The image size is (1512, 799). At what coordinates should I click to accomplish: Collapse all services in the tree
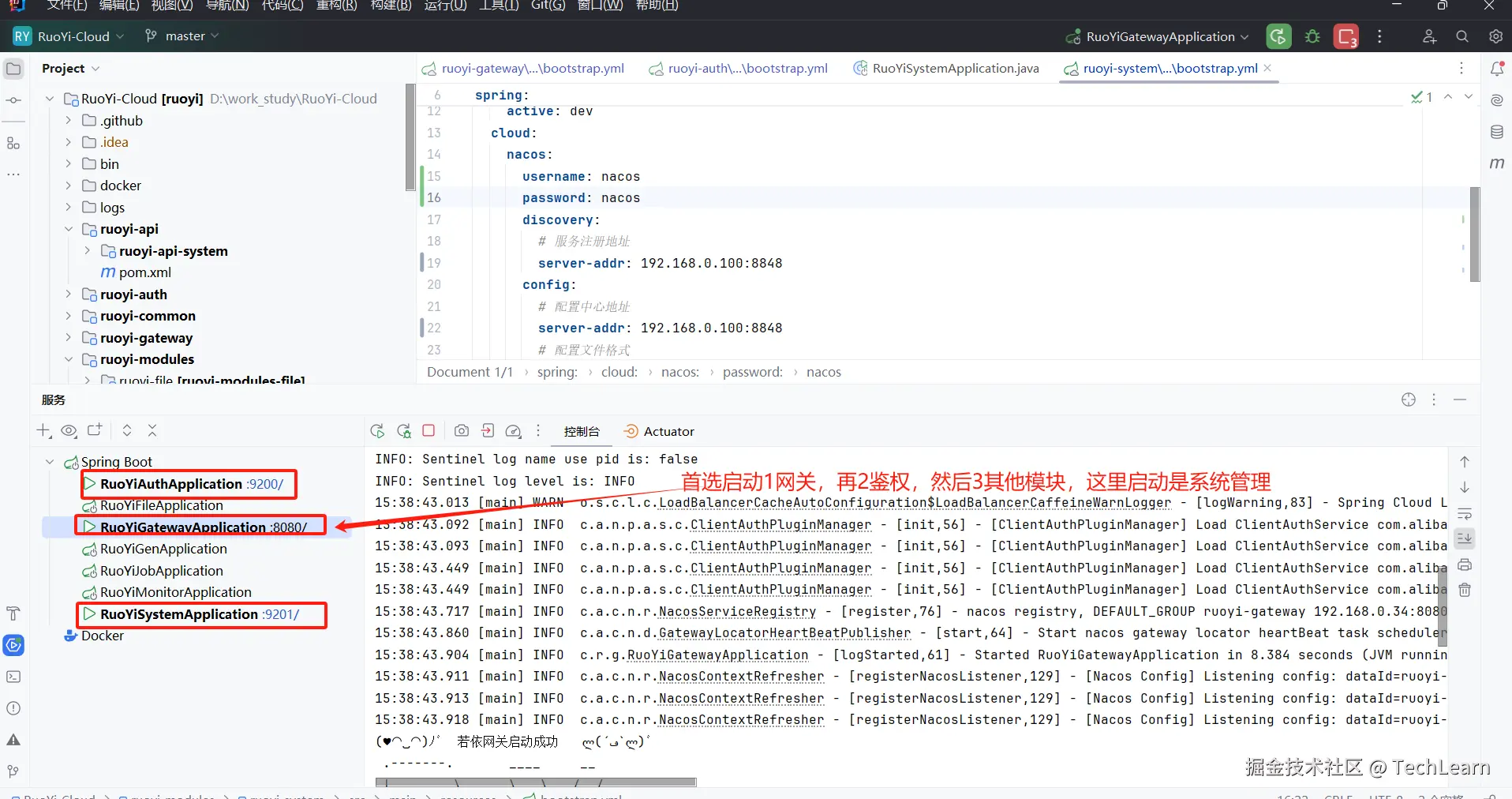(x=152, y=430)
